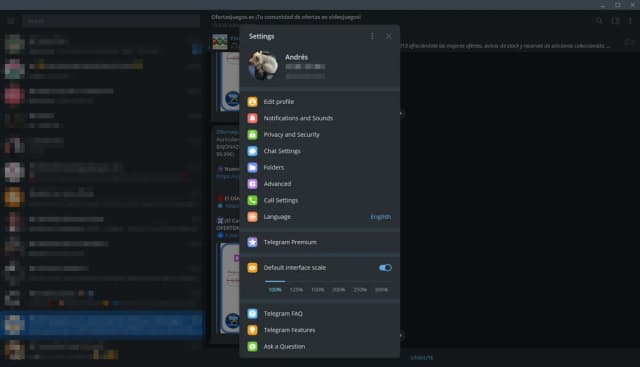Toggle the right side panel icon in the chat header
The image size is (640, 367).
(616, 20)
